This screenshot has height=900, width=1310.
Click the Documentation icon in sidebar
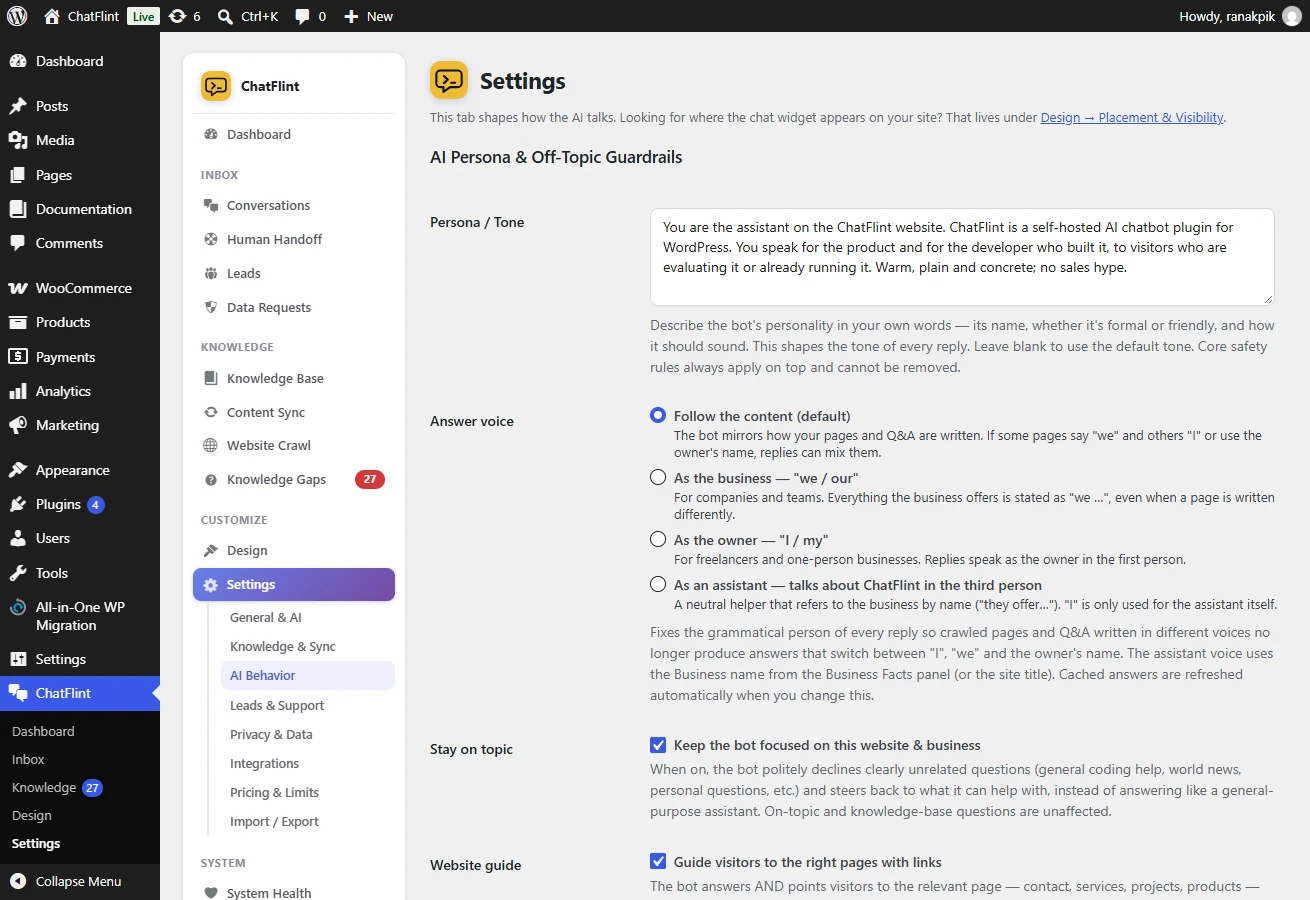pos(18,209)
